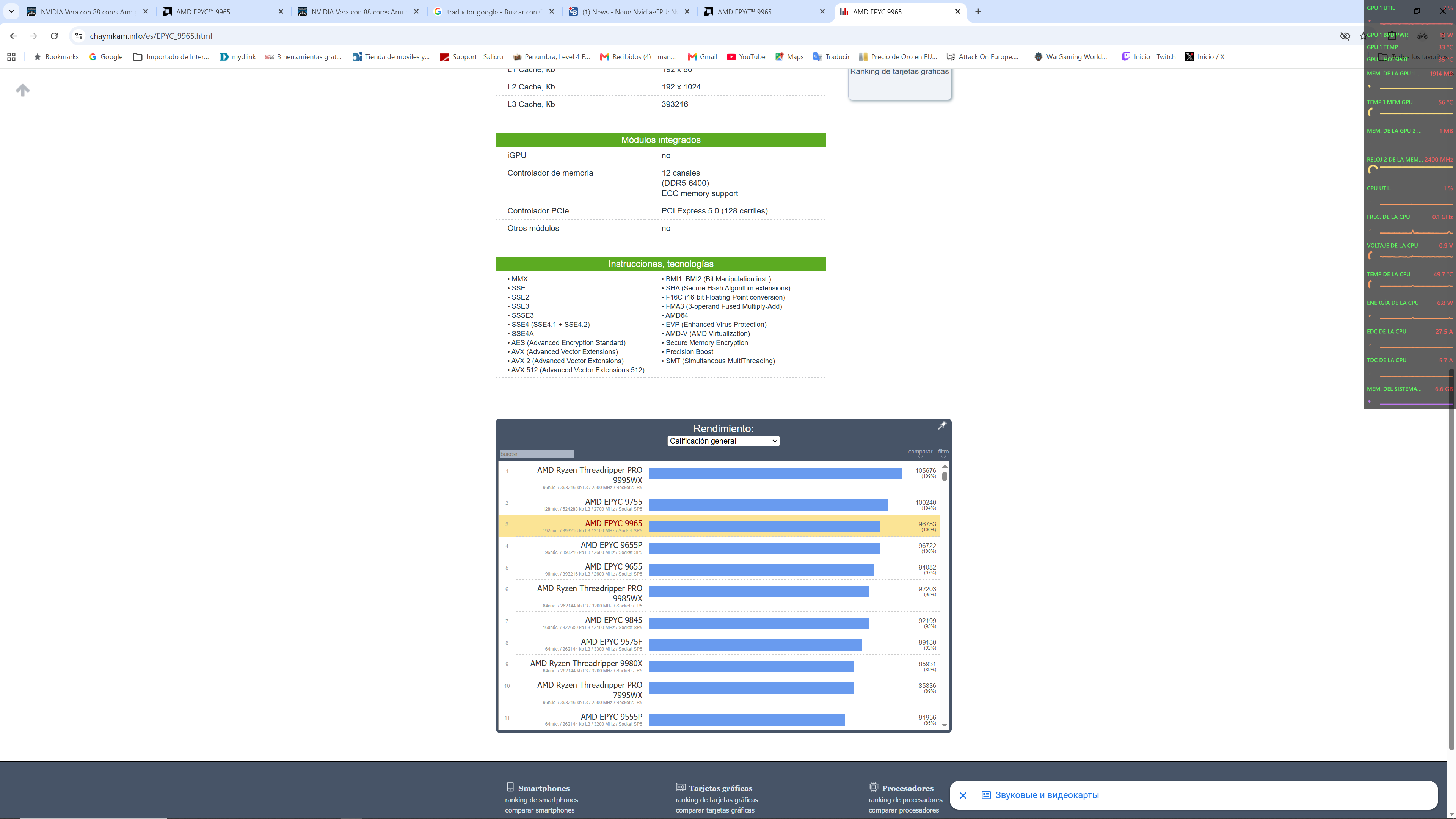
Task: Click the scroll-to-top arrow on the page
Action: tap(23, 90)
